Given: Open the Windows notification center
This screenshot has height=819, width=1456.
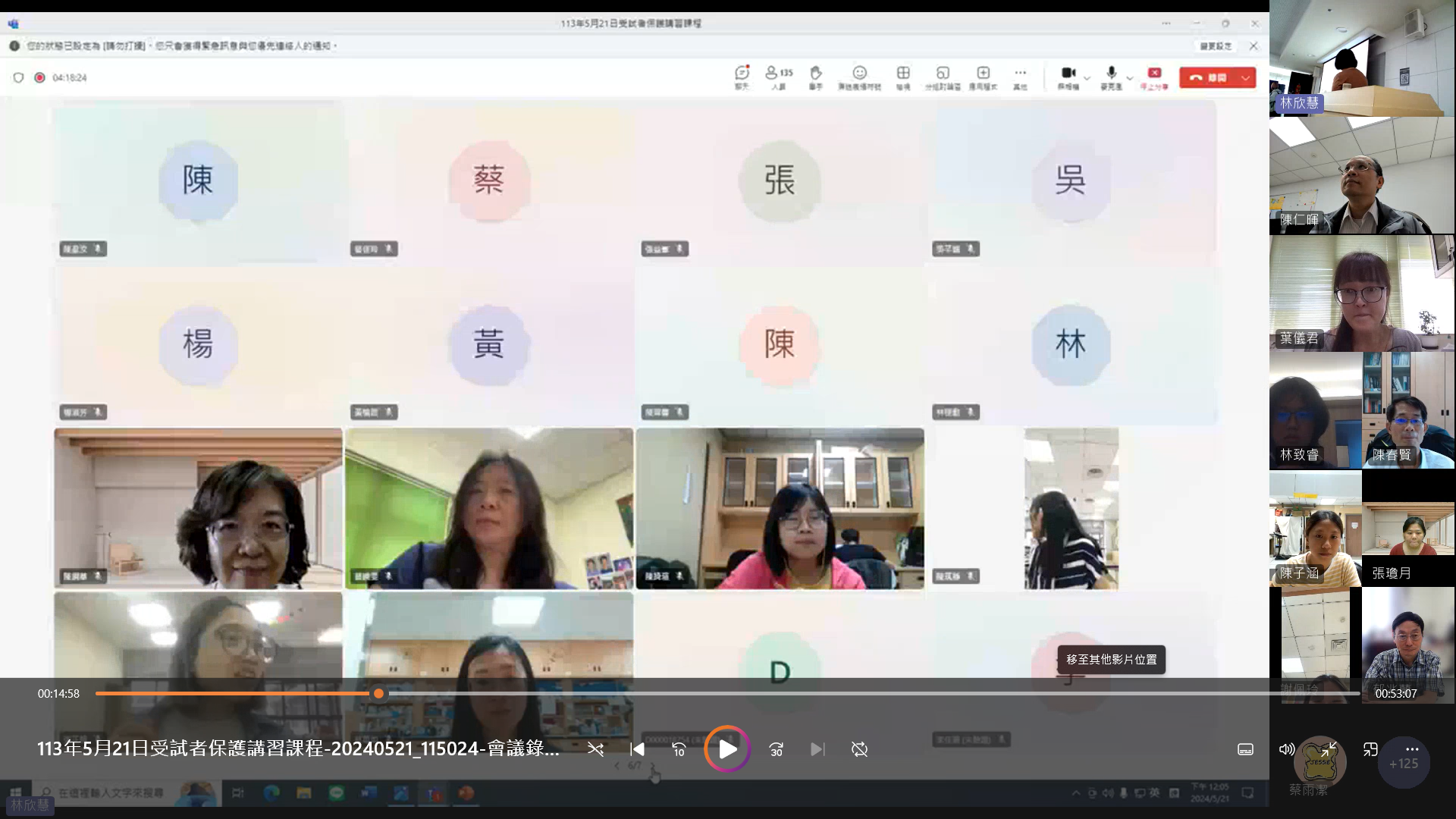Looking at the screenshot, I should 1247,793.
